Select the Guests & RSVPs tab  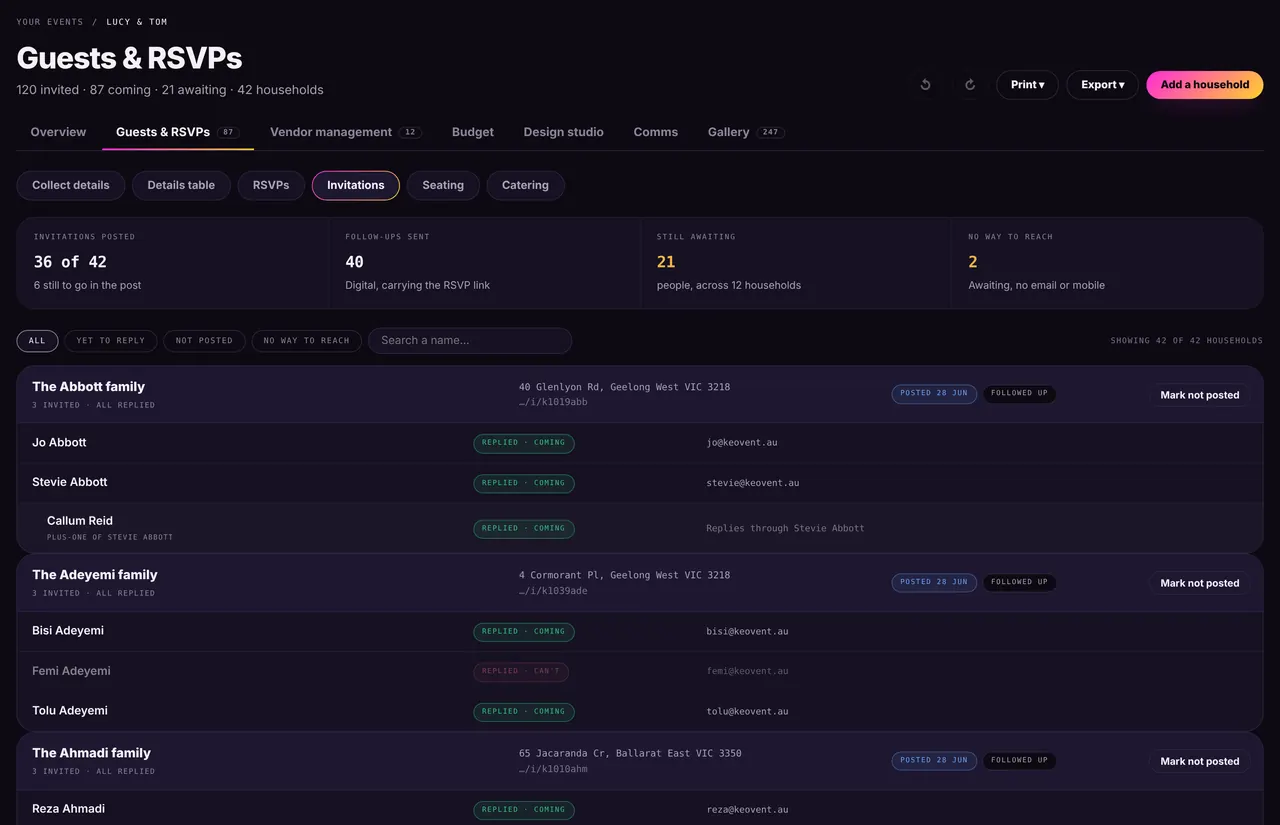coord(178,132)
